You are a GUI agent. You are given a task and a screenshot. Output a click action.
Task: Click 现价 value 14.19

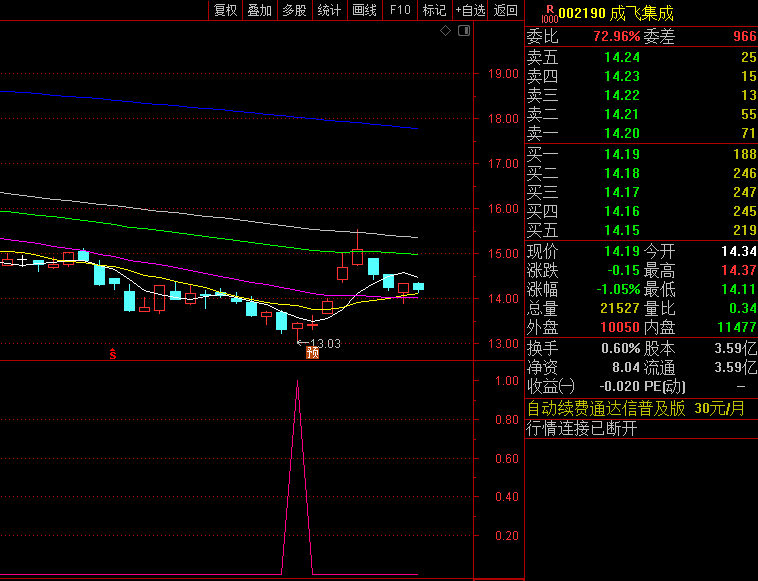click(x=622, y=251)
